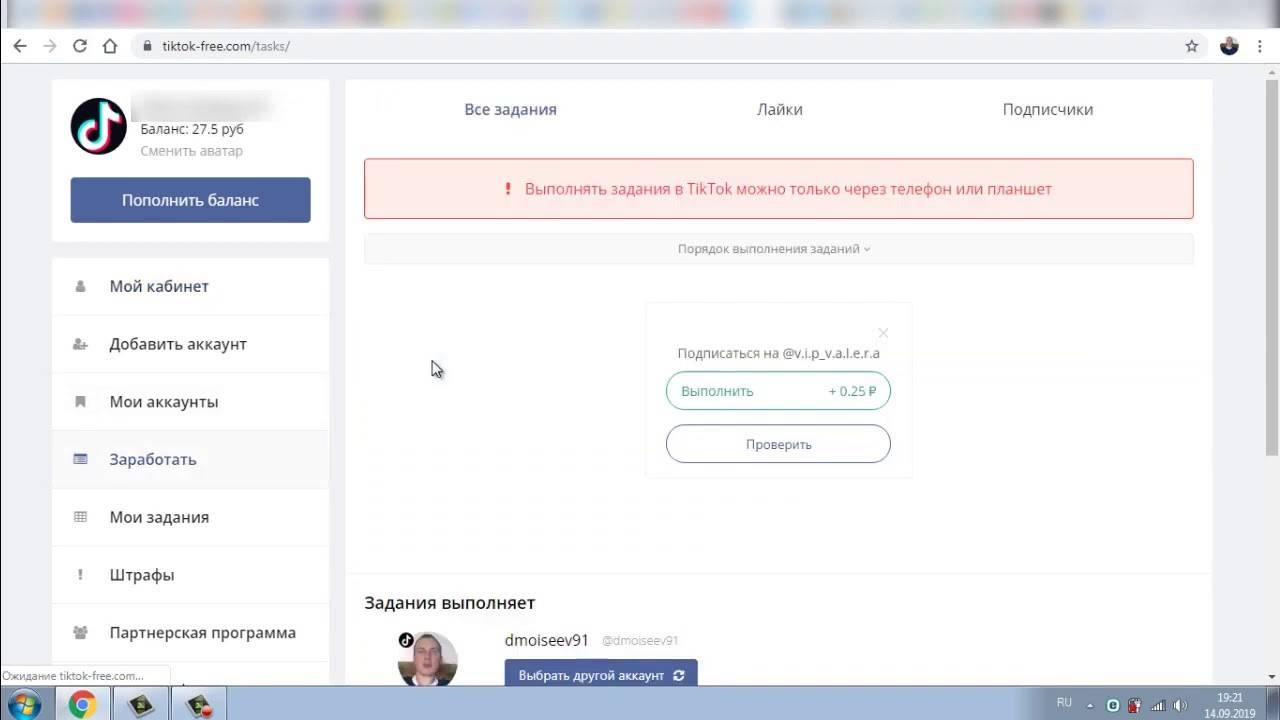Image resolution: width=1280 pixels, height=720 pixels.
Task: Click the person icon beside Мой кабинет
Action: (x=80, y=286)
